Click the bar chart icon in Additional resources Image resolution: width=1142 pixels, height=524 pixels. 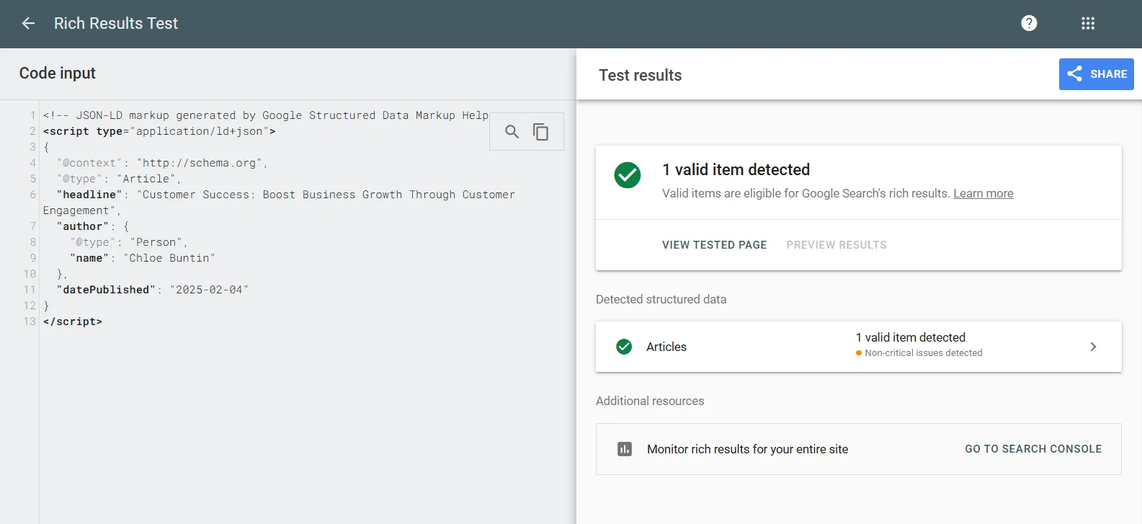click(624, 449)
